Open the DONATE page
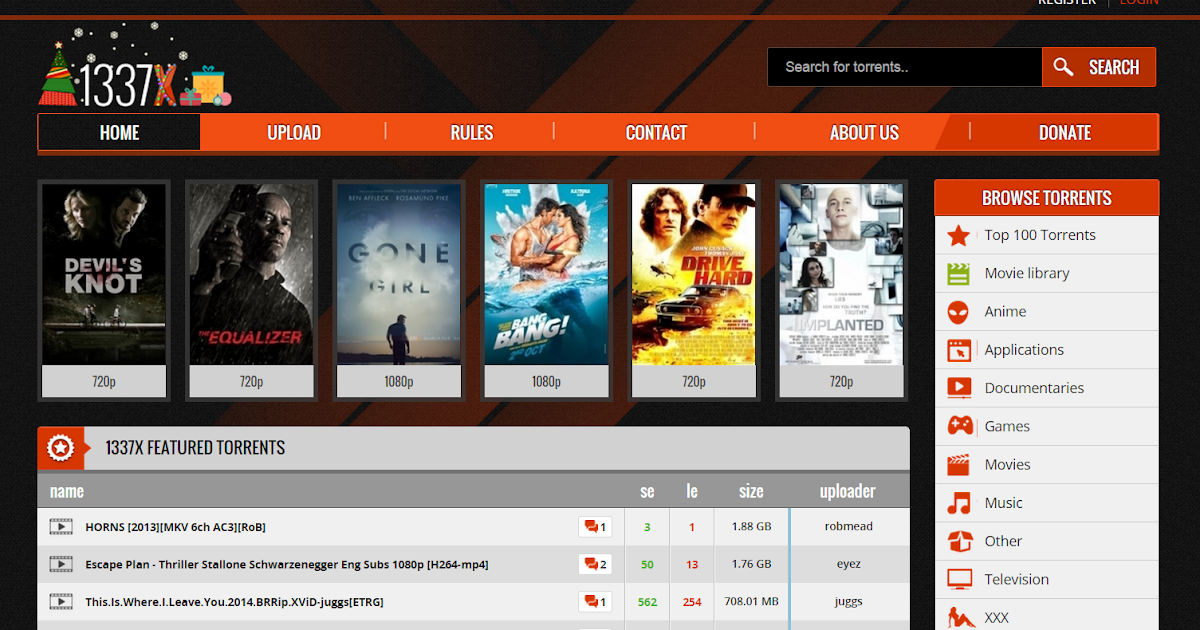 (x=1064, y=132)
